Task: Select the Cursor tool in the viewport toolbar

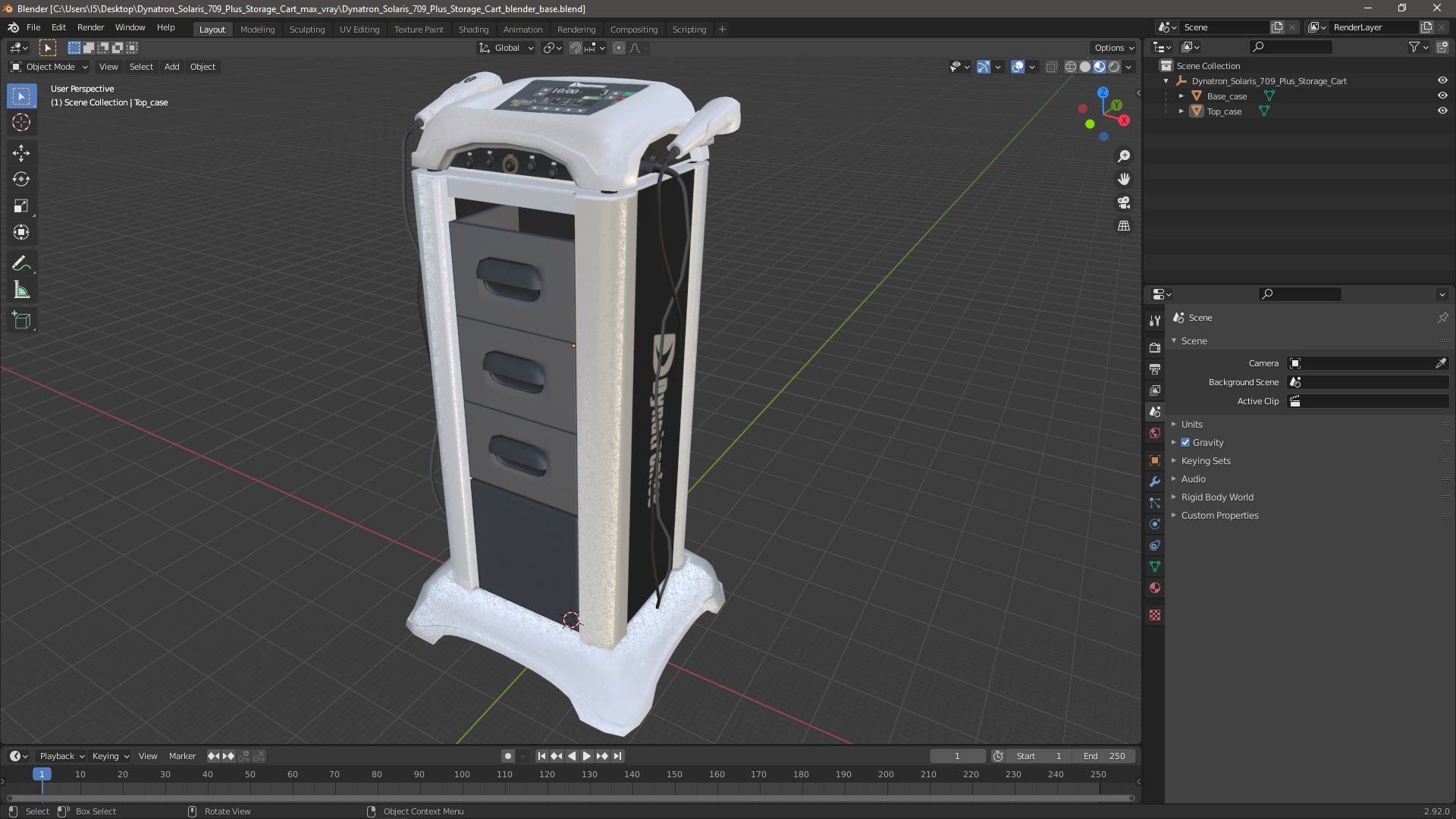Action: pyautogui.click(x=21, y=122)
